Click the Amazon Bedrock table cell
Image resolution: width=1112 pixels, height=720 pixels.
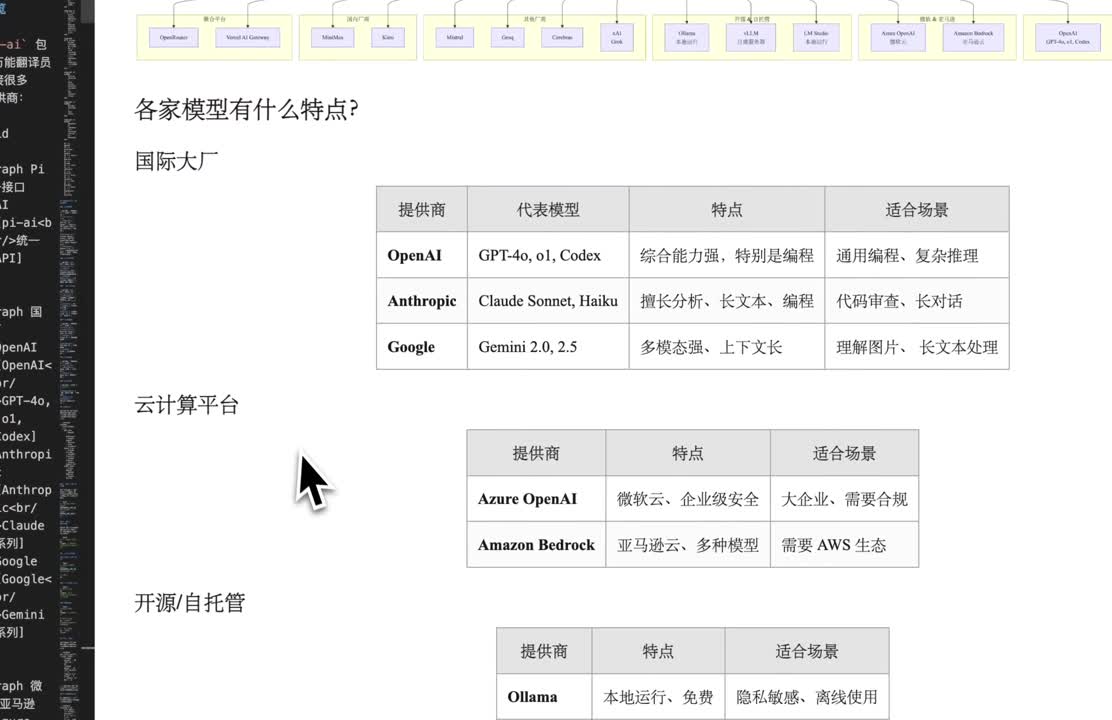536,544
